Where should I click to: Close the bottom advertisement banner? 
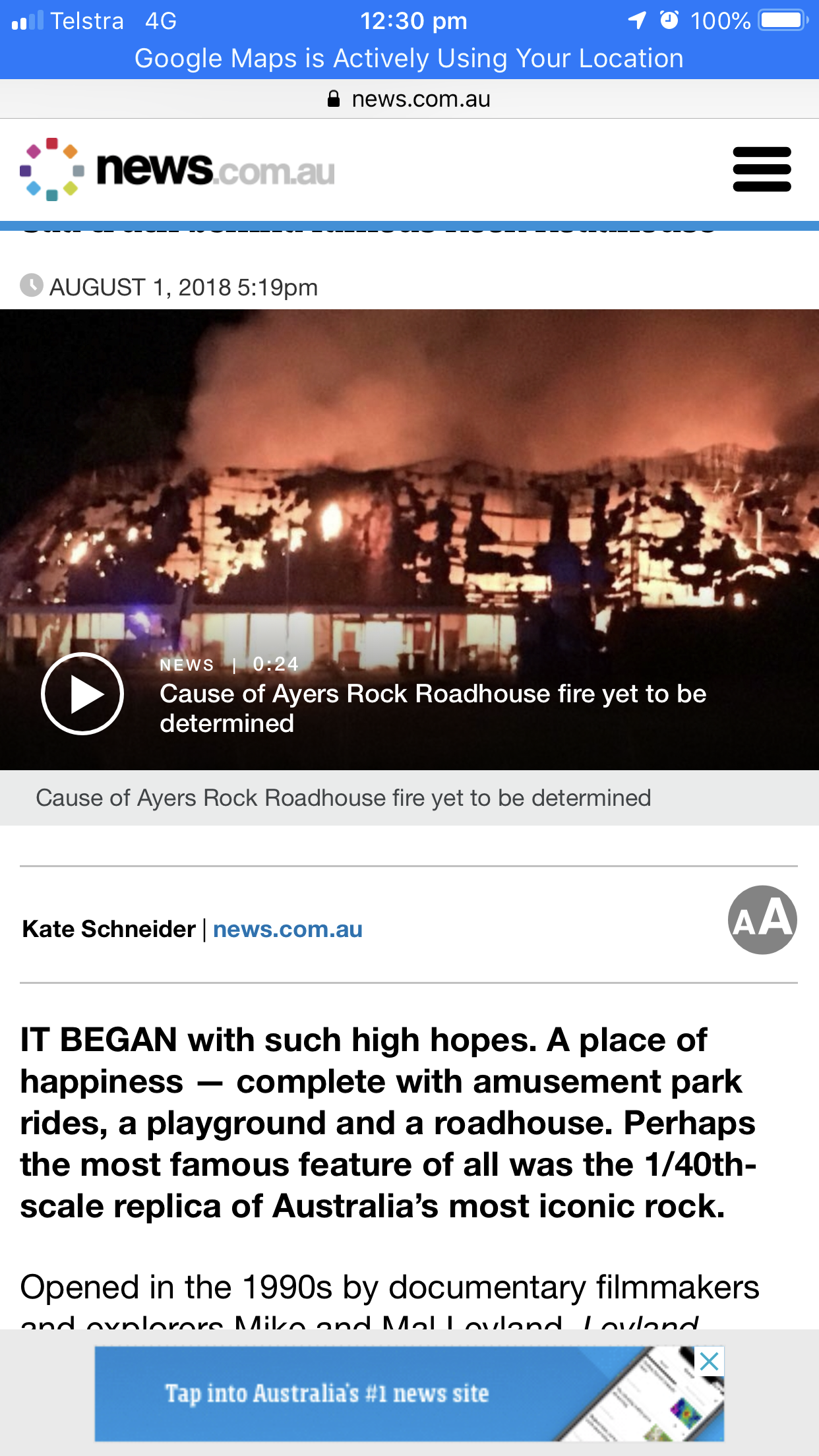click(710, 1361)
